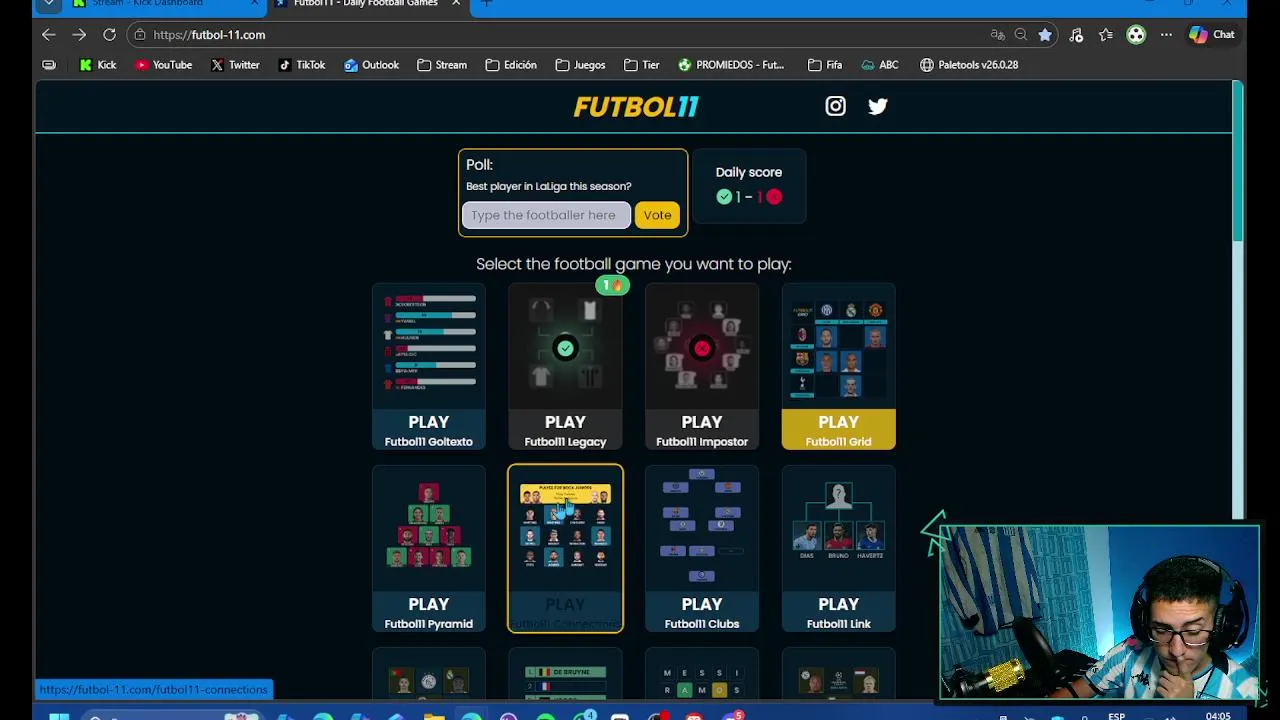Toggle the favorite star for this page

click(x=1045, y=34)
